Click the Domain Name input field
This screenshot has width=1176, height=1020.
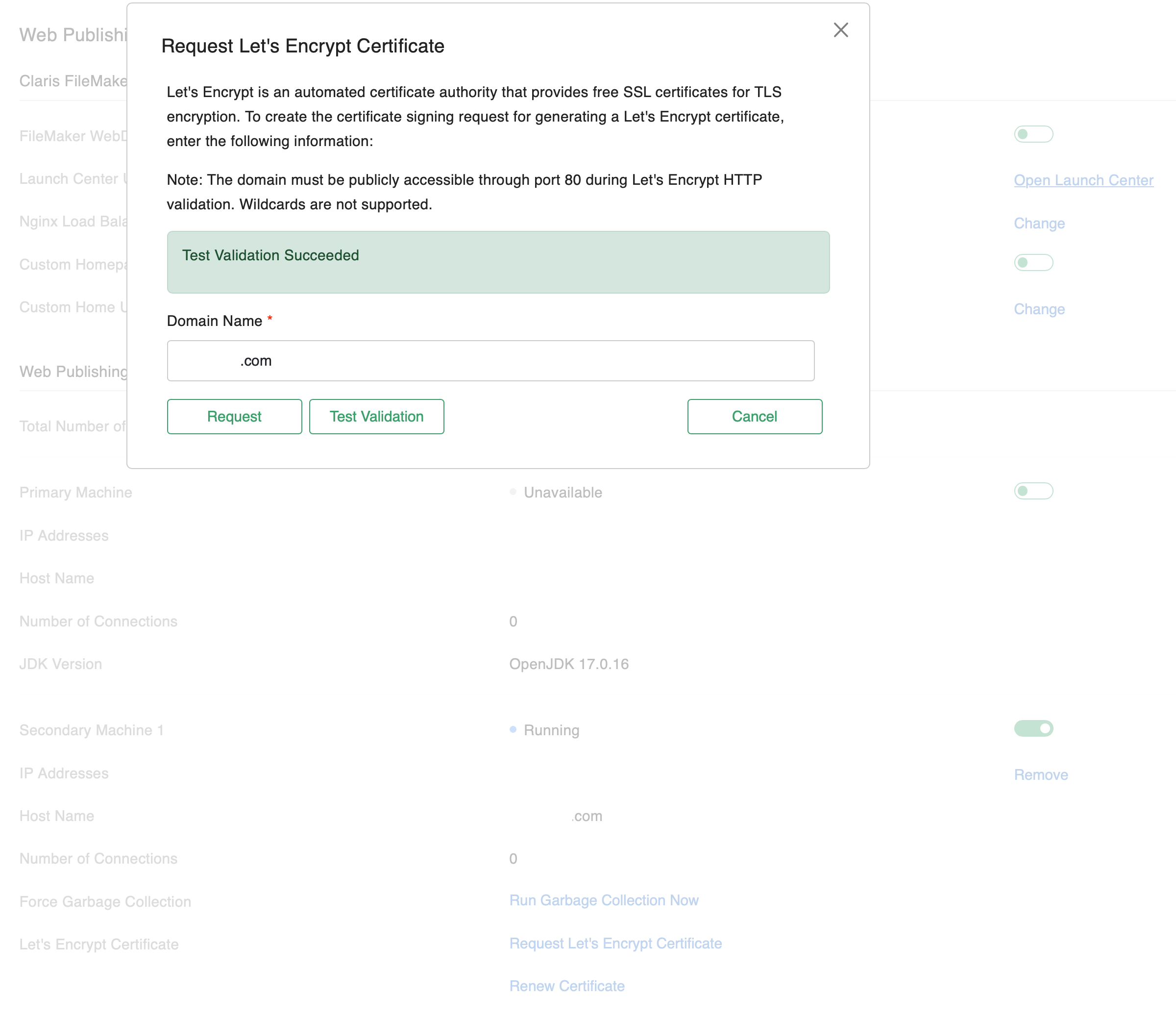point(490,360)
